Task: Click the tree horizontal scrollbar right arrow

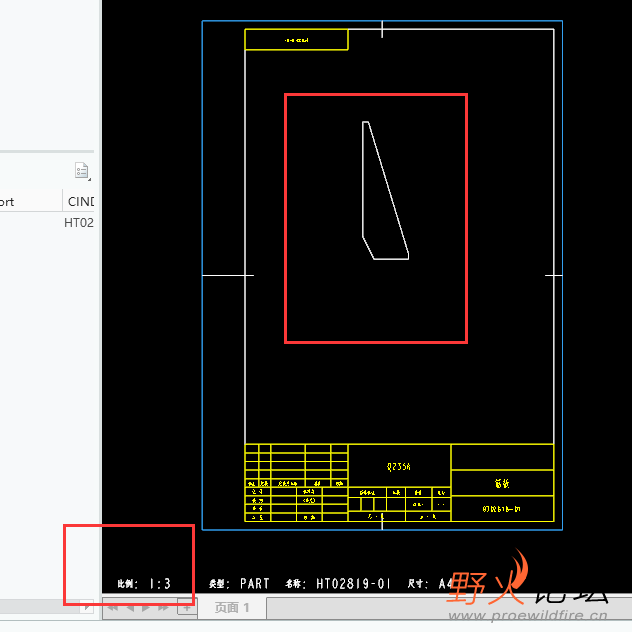Action: [x=87, y=606]
